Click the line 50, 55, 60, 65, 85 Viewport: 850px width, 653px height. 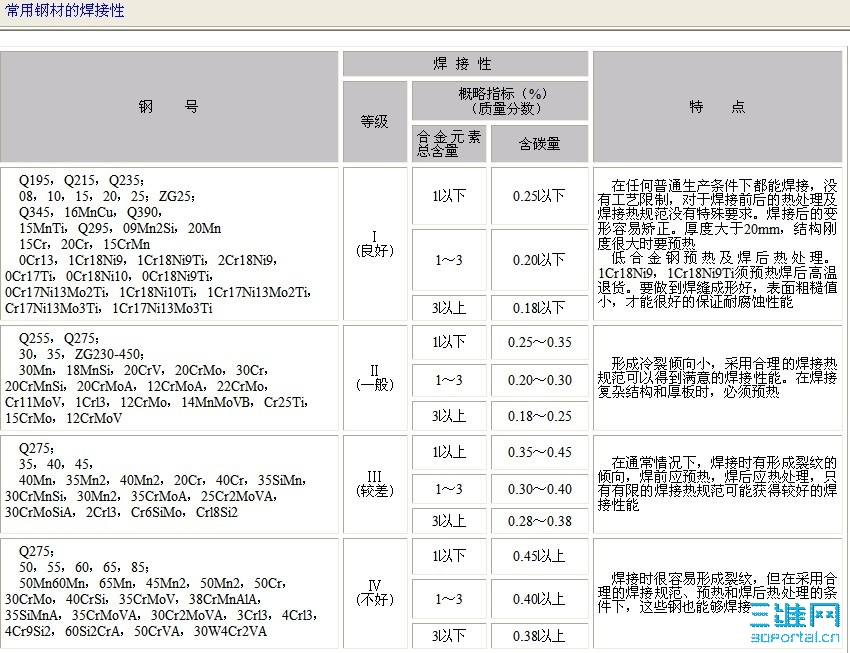[x=83, y=567]
